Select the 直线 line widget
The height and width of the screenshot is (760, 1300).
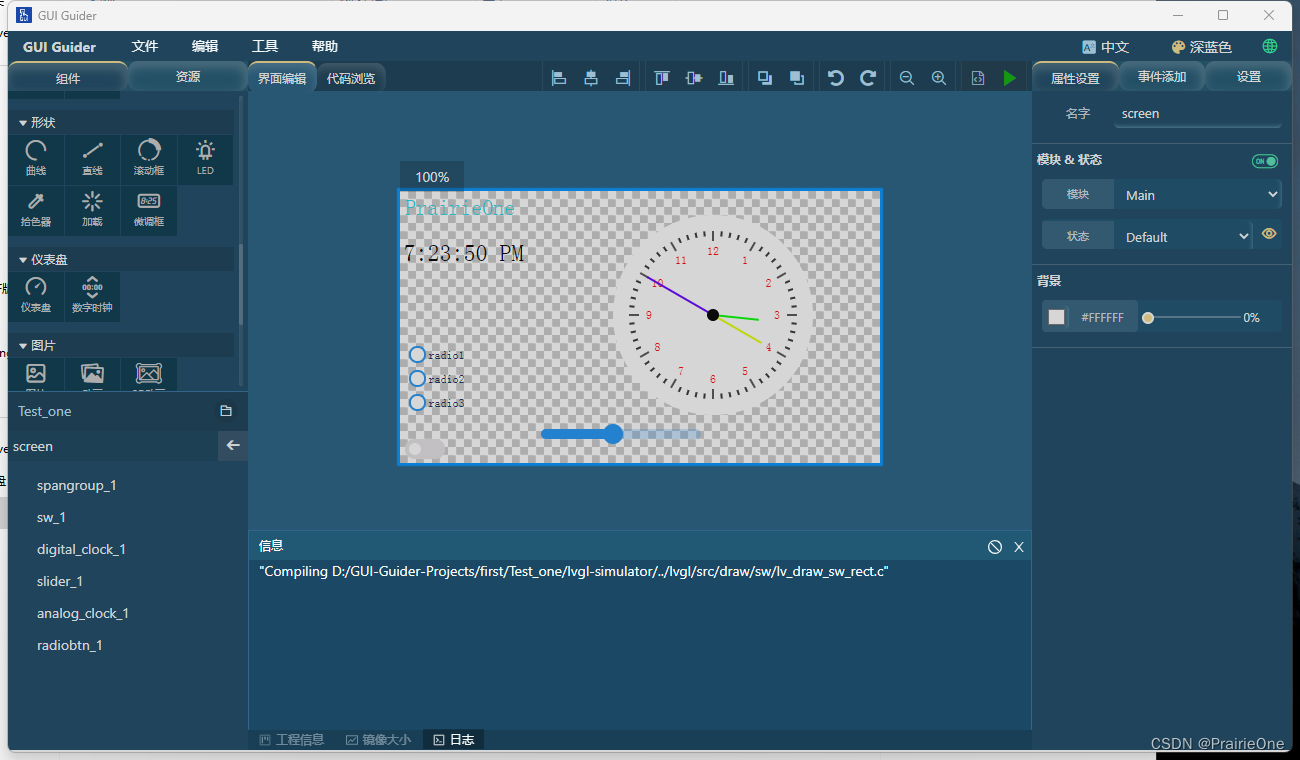pyautogui.click(x=93, y=159)
